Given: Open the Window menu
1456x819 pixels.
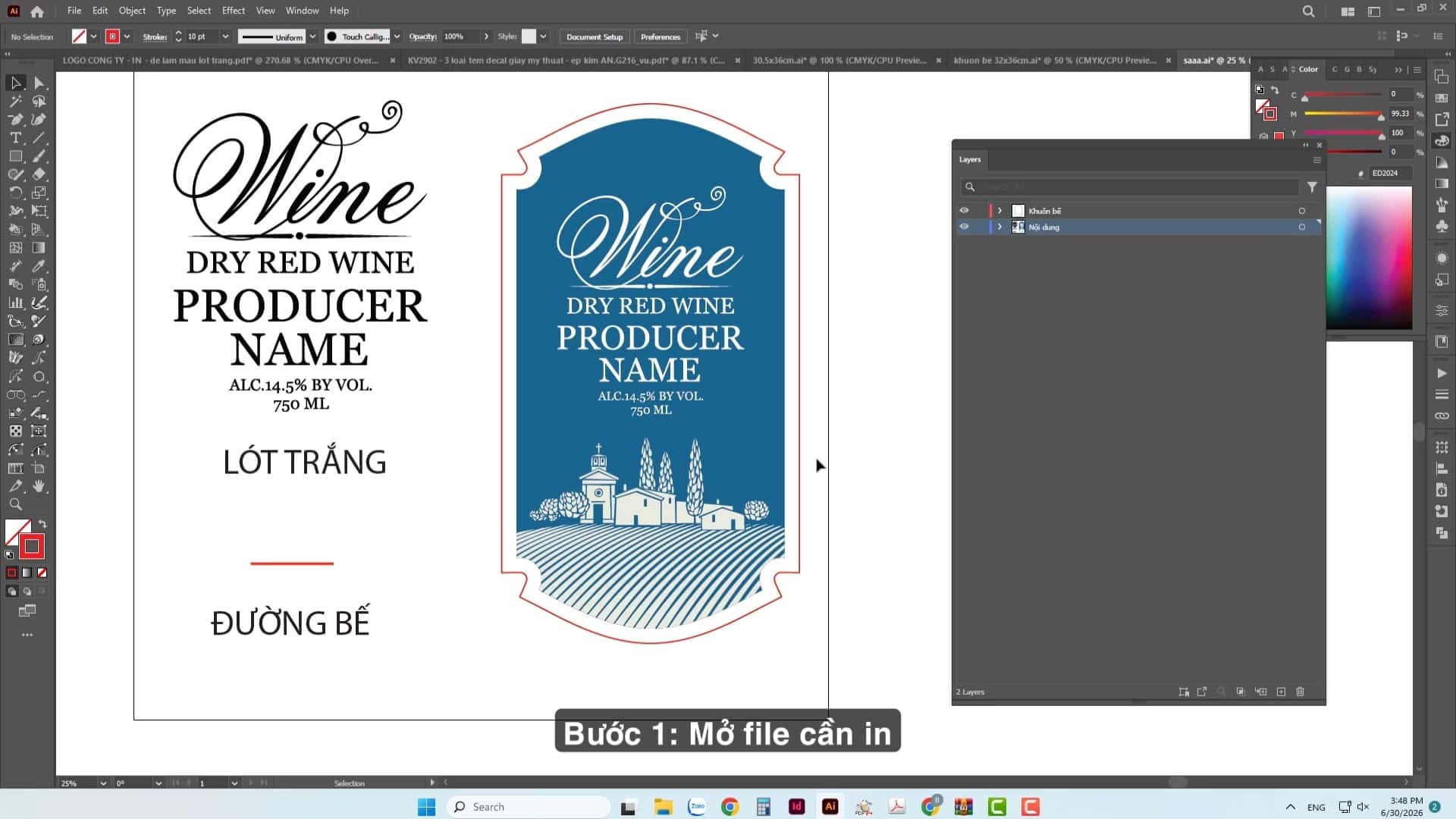Looking at the screenshot, I should point(303,11).
